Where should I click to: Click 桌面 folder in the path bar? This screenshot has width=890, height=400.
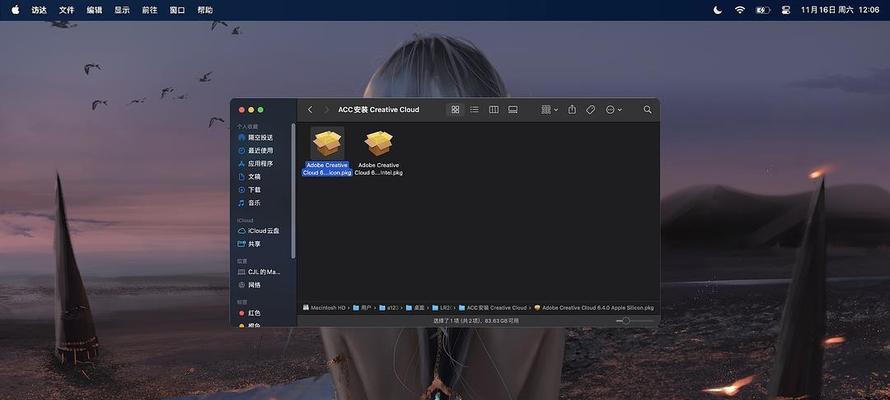click(415, 308)
